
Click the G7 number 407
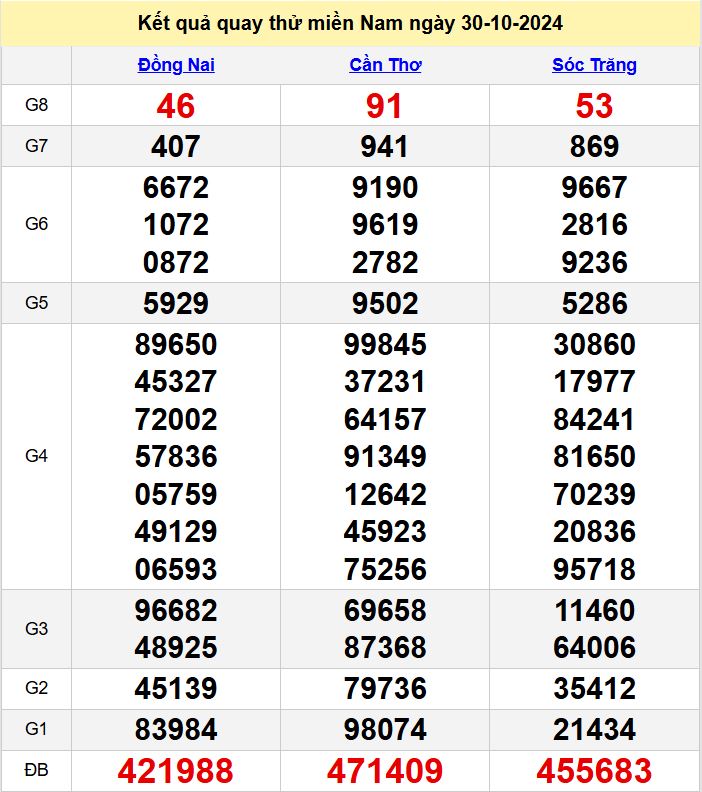click(x=176, y=146)
